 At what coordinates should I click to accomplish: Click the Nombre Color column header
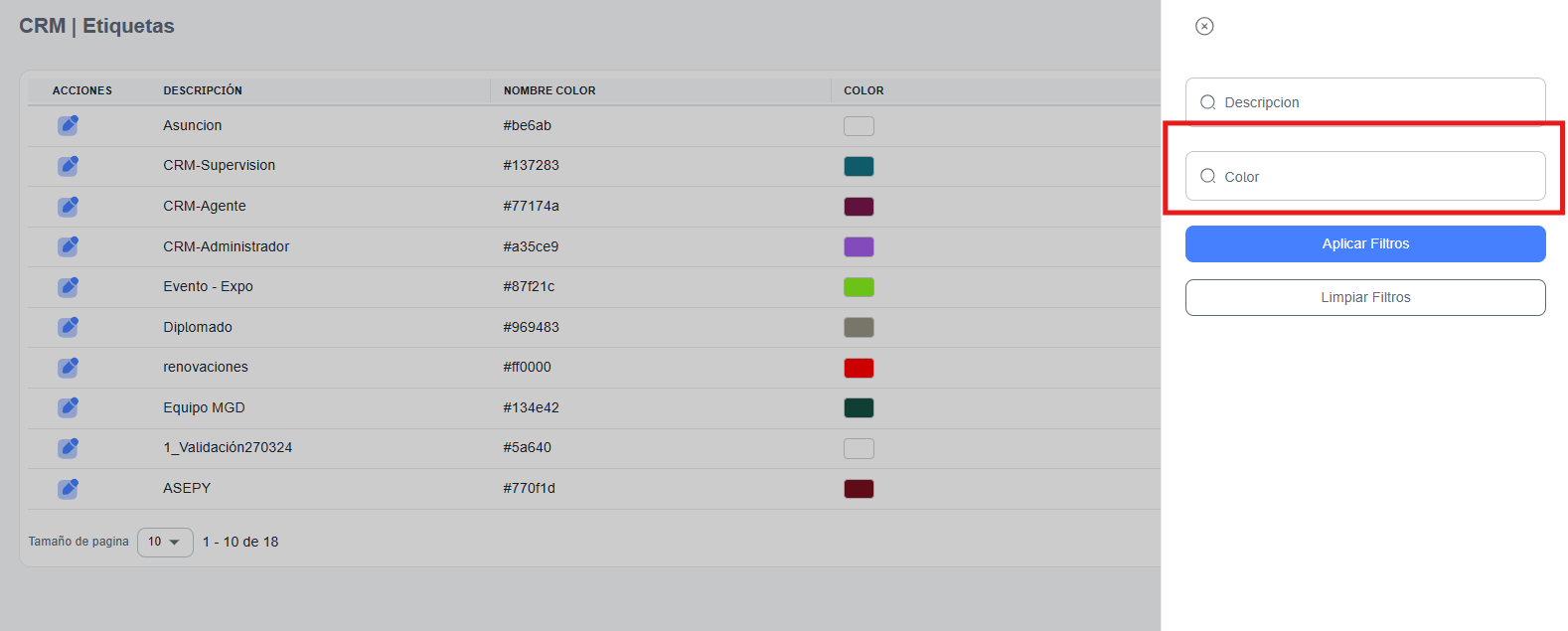coord(549,90)
